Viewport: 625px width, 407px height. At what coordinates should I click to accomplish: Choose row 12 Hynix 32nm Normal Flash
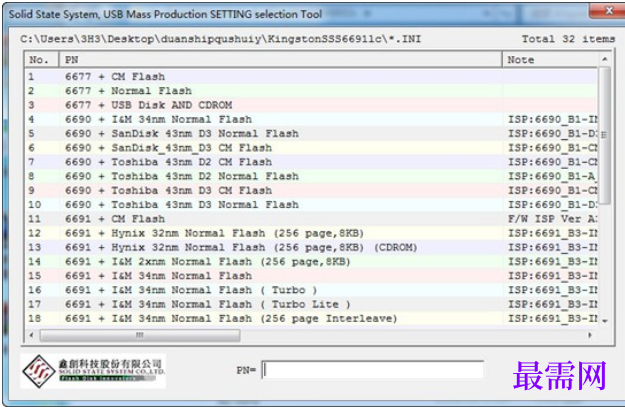click(311, 233)
